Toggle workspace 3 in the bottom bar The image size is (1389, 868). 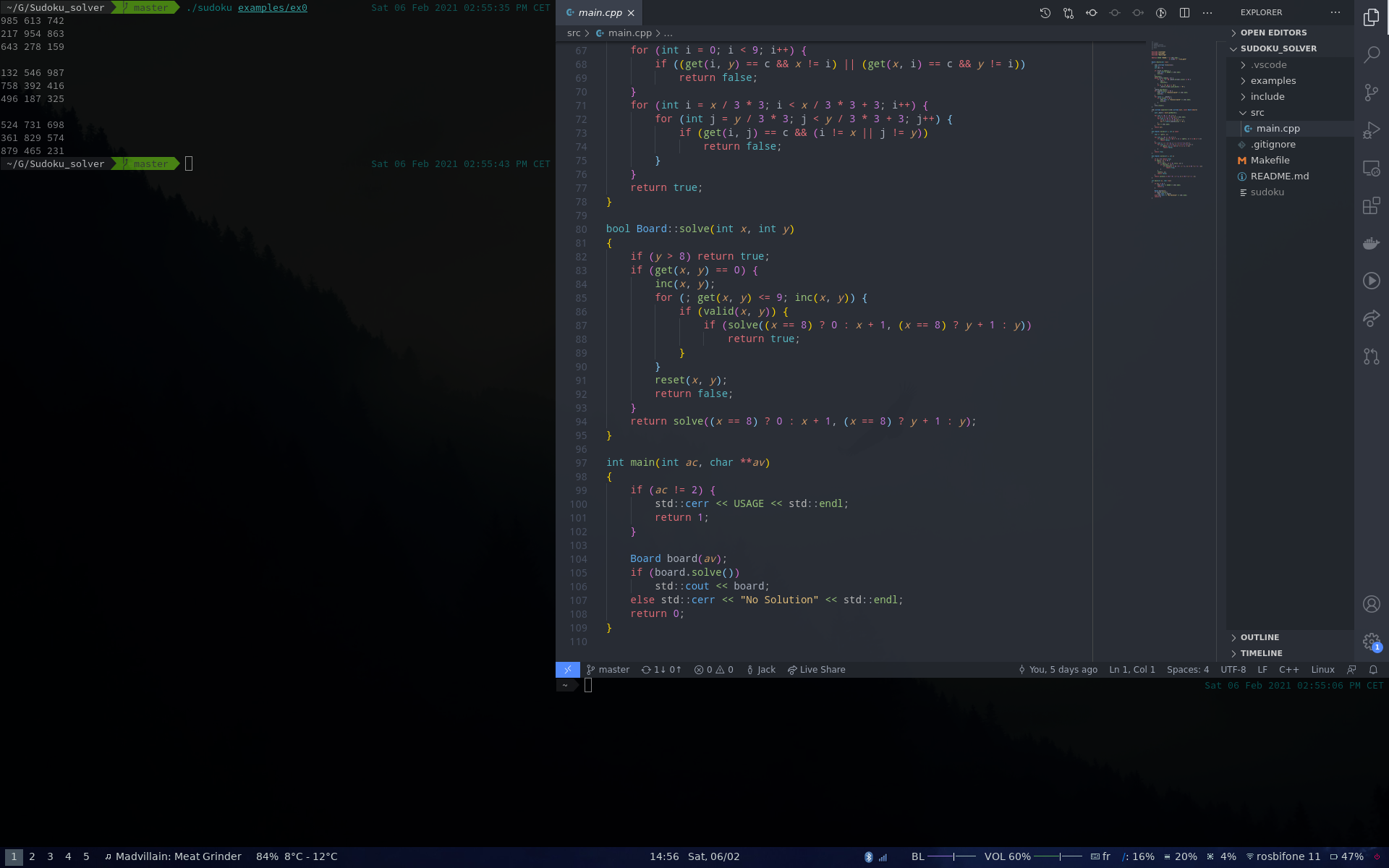coord(50,856)
